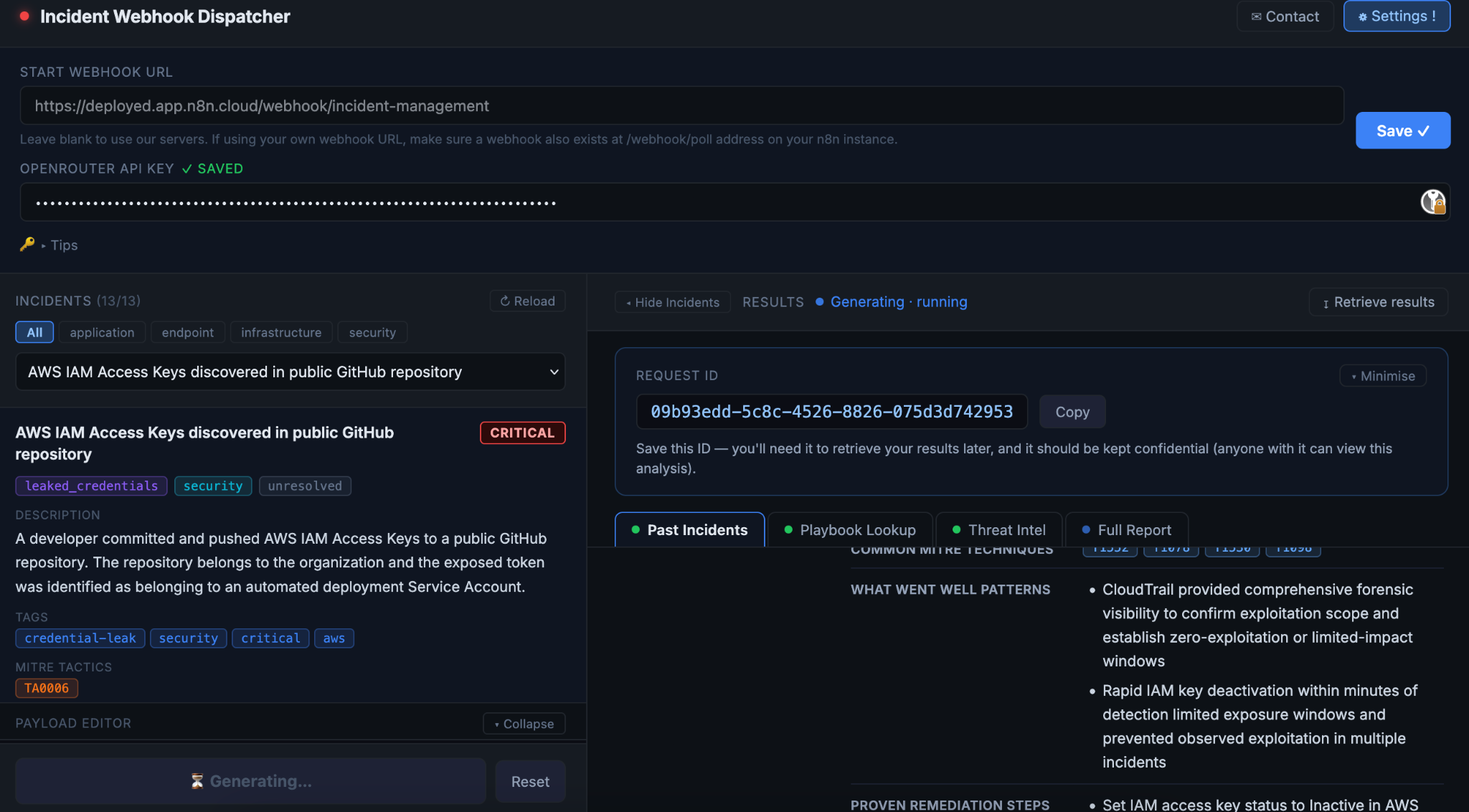Viewport: 1469px width, 812px height.
Task: Switch to Past Incidents tab
Action: click(x=690, y=529)
